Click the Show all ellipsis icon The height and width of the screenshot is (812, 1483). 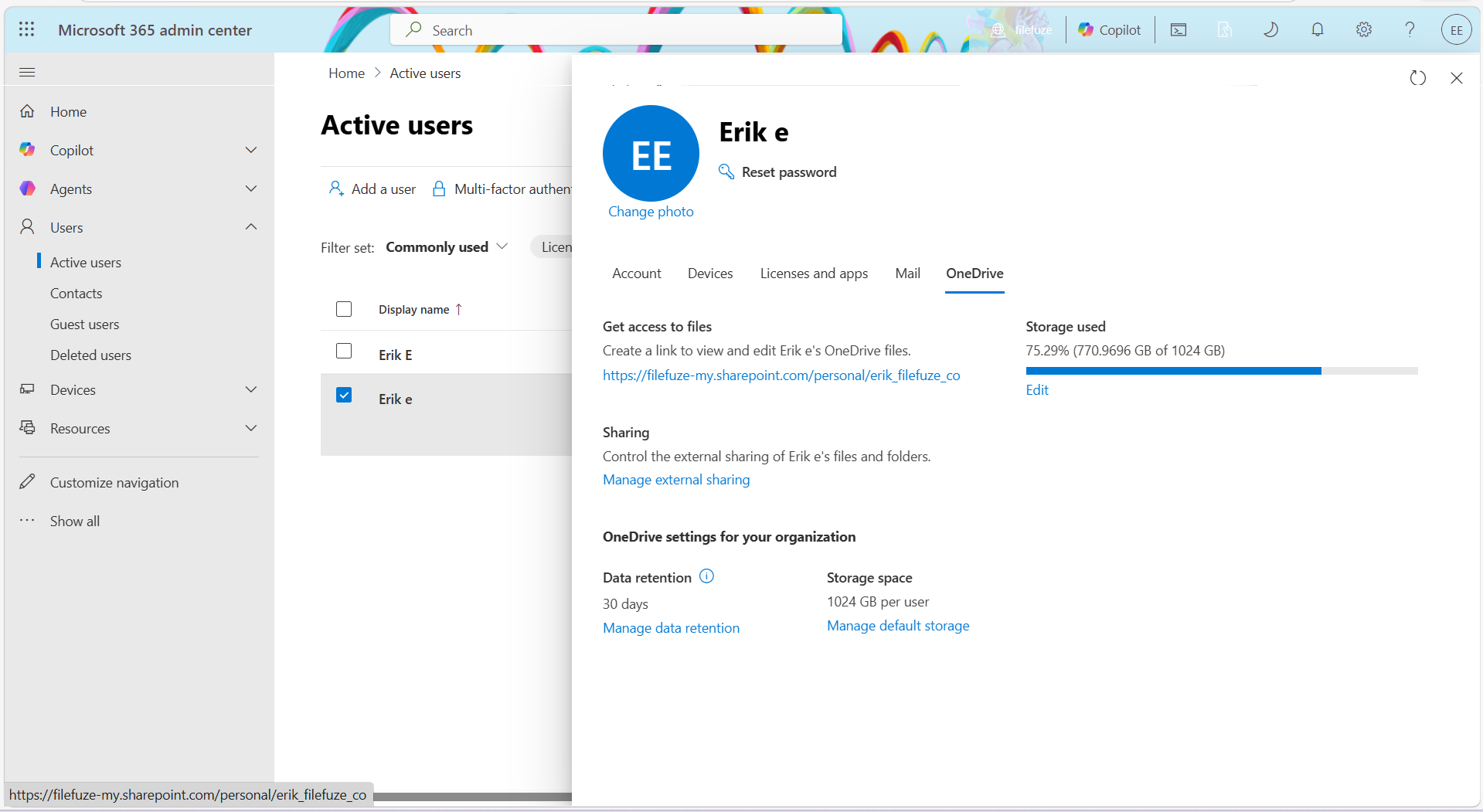point(27,520)
